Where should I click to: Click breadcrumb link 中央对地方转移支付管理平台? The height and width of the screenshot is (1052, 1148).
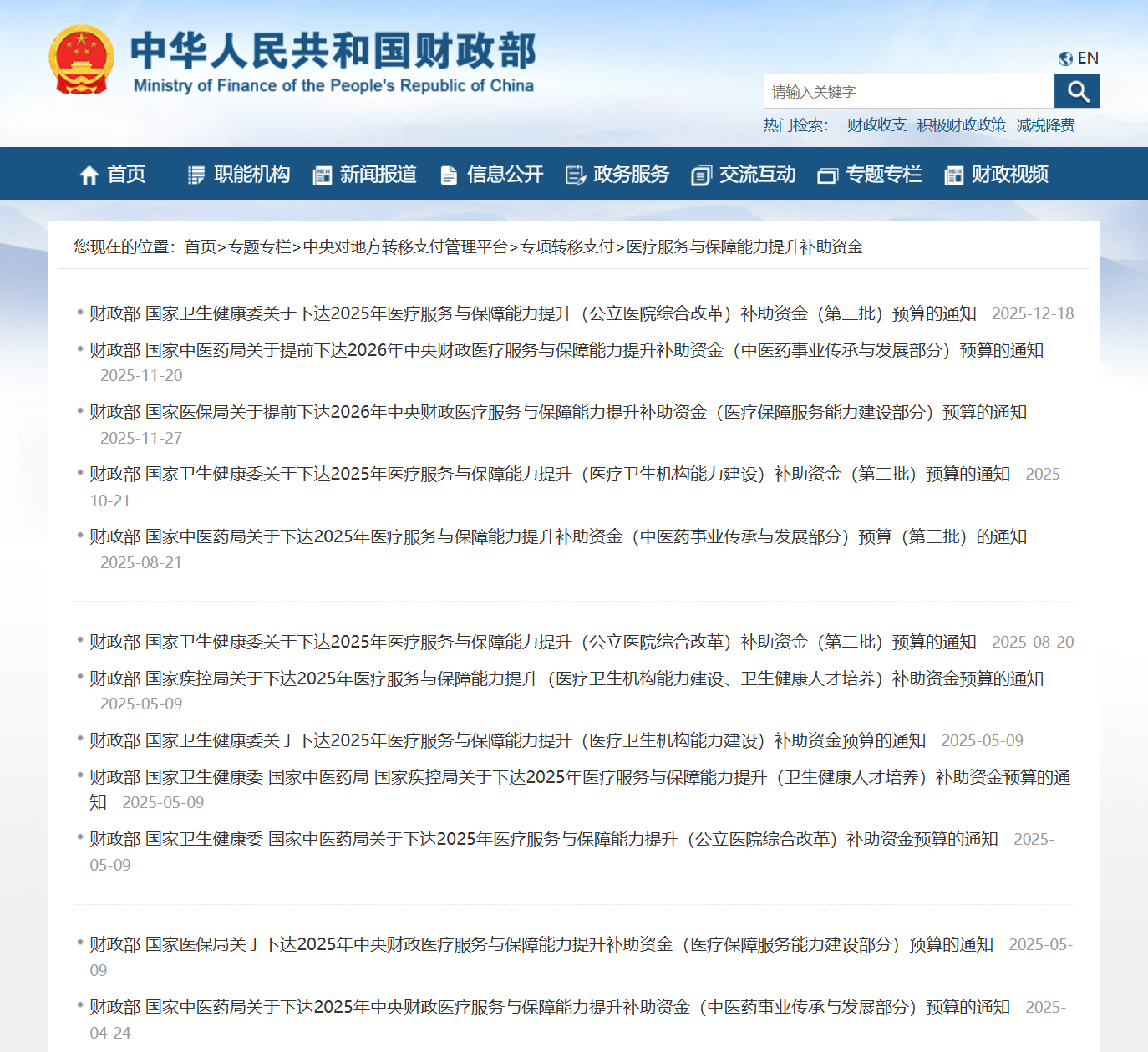[405, 246]
